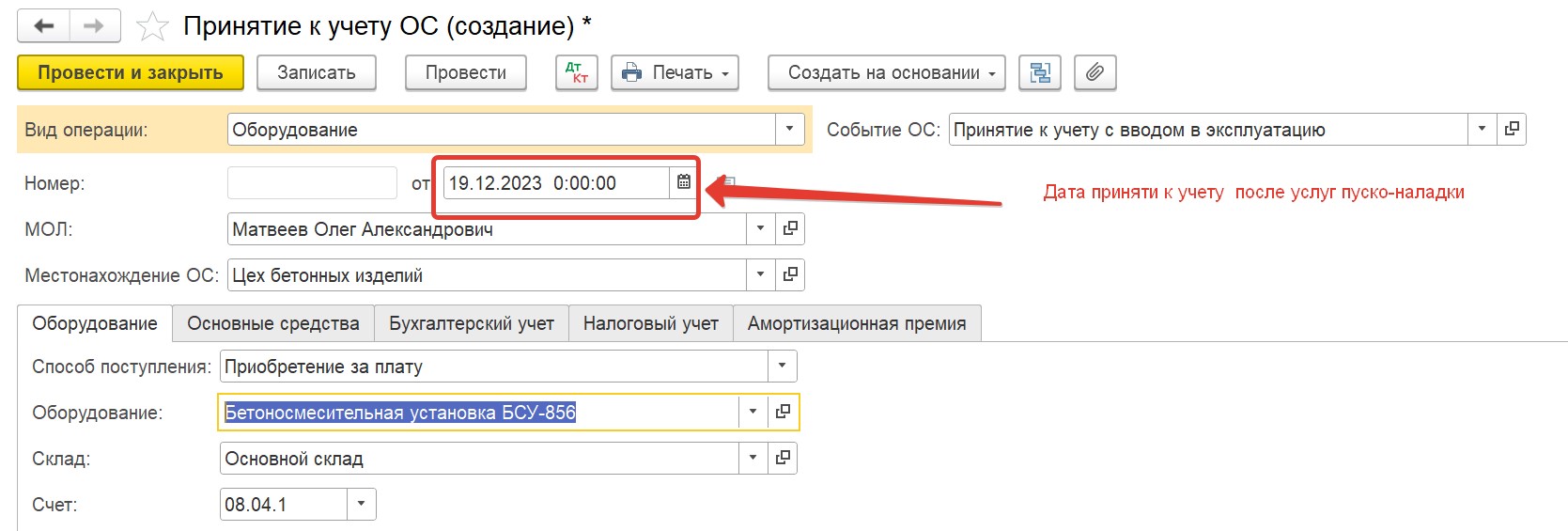Click Счет field value 08.04.1
Image resolution: width=1568 pixels, height=531 pixels.
284,504
